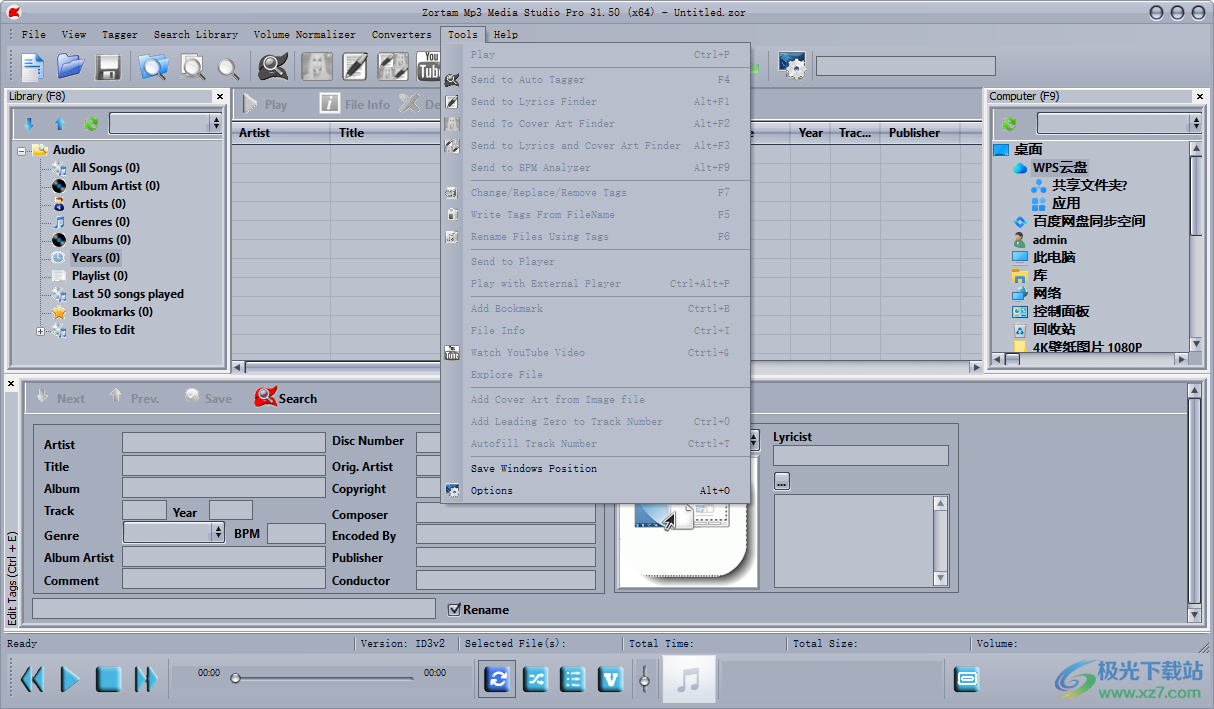Viewport: 1214px width, 709px height.
Task: Toggle the Rename checkbox in the tag editor
Action: pos(453,609)
